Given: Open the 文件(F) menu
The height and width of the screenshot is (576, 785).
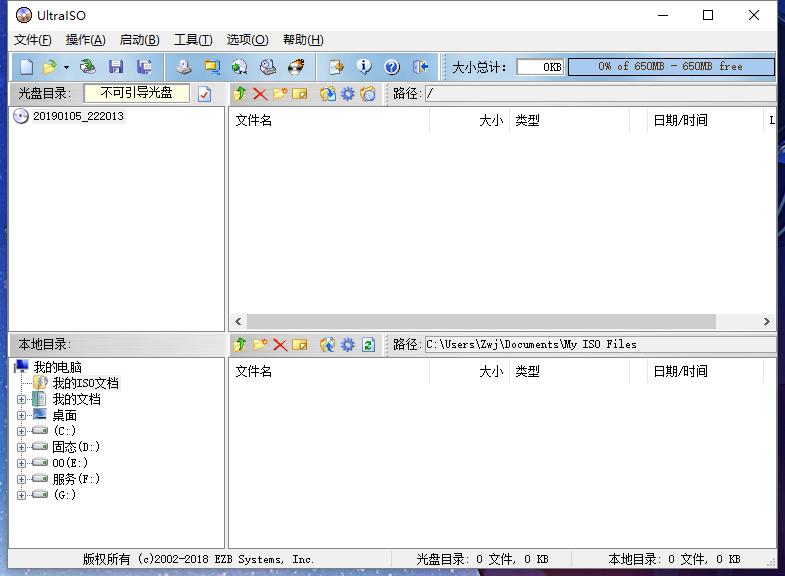Looking at the screenshot, I should point(33,40).
